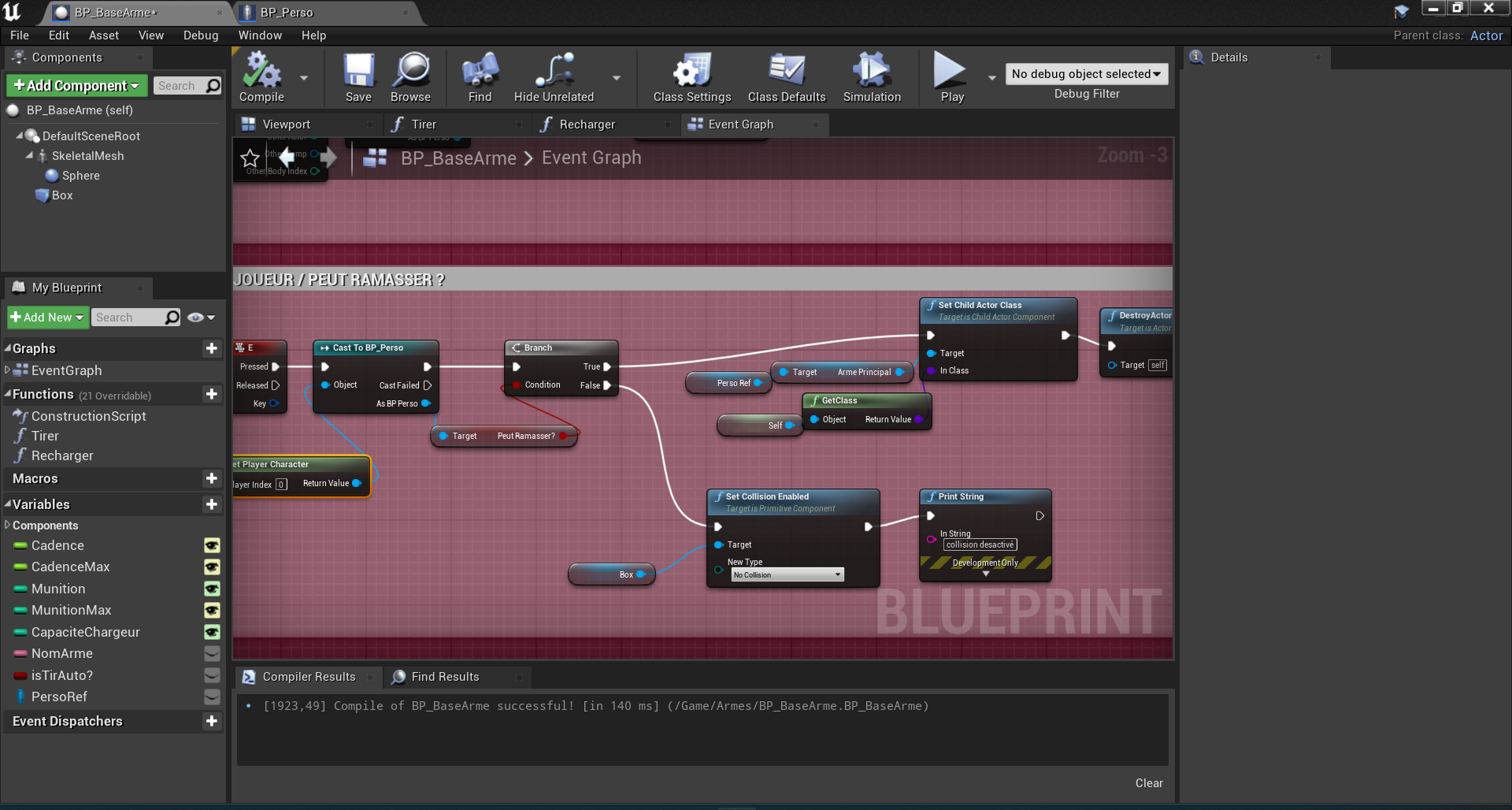Click the My Blueprint search magnifier
The image size is (1512, 810).
tap(172, 317)
